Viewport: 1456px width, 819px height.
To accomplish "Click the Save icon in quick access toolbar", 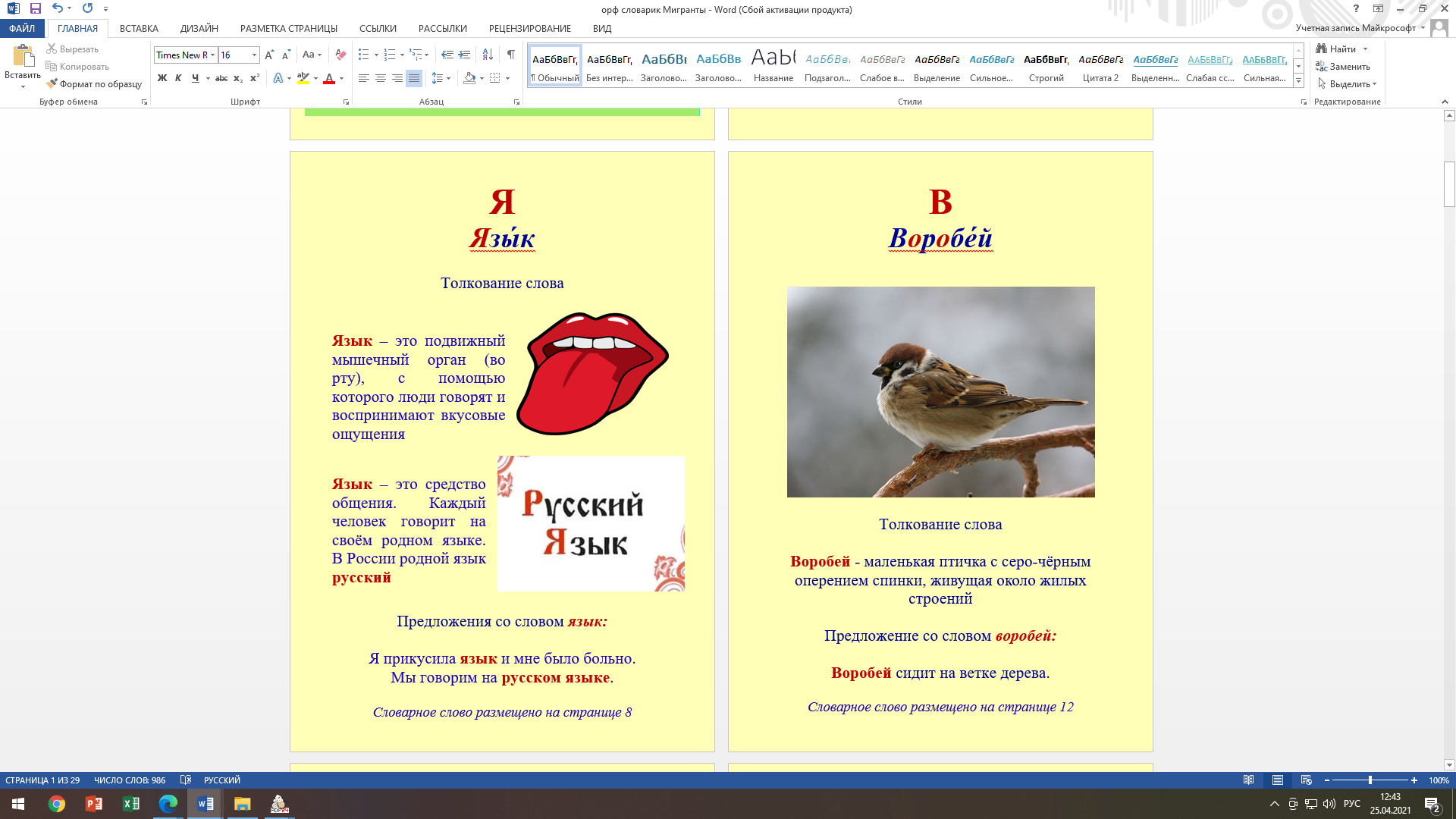I will pos(36,8).
